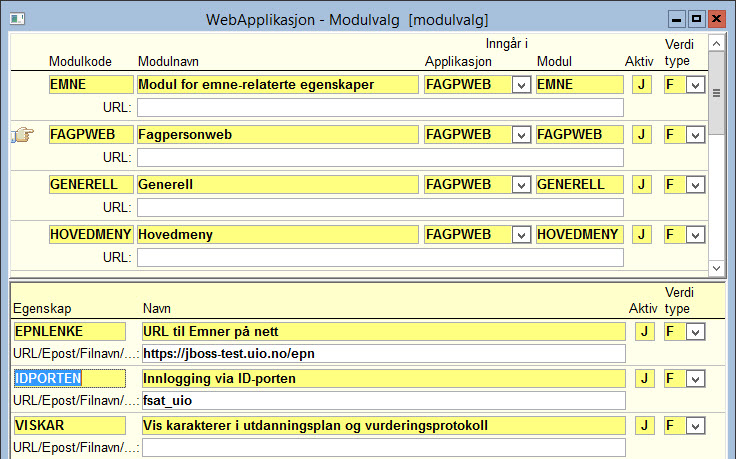The width and height of the screenshot is (736, 459).
Task: Click the VISKAR property field
Action: (69, 425)
